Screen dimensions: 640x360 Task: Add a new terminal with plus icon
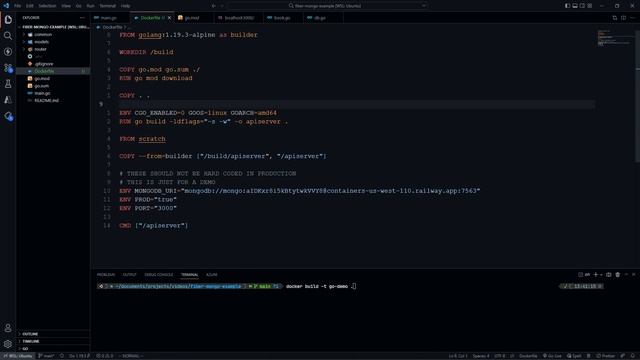click(596, 275)
